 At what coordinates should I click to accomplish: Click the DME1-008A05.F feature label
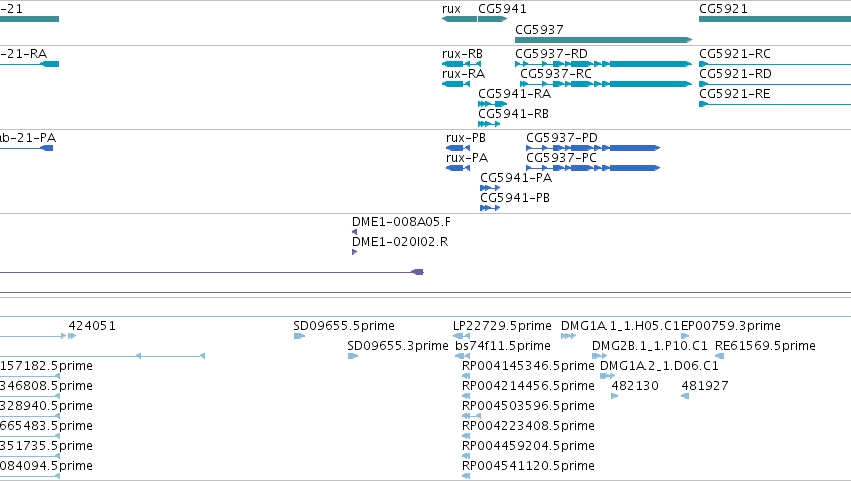401,222
